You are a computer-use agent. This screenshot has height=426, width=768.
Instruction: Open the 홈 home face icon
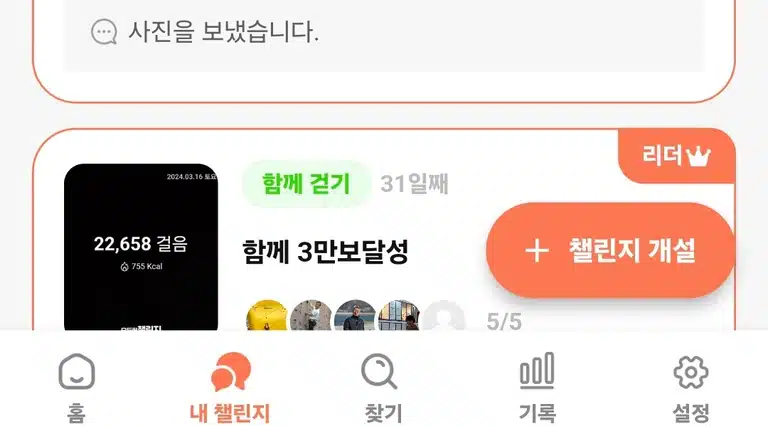(76, 372)
